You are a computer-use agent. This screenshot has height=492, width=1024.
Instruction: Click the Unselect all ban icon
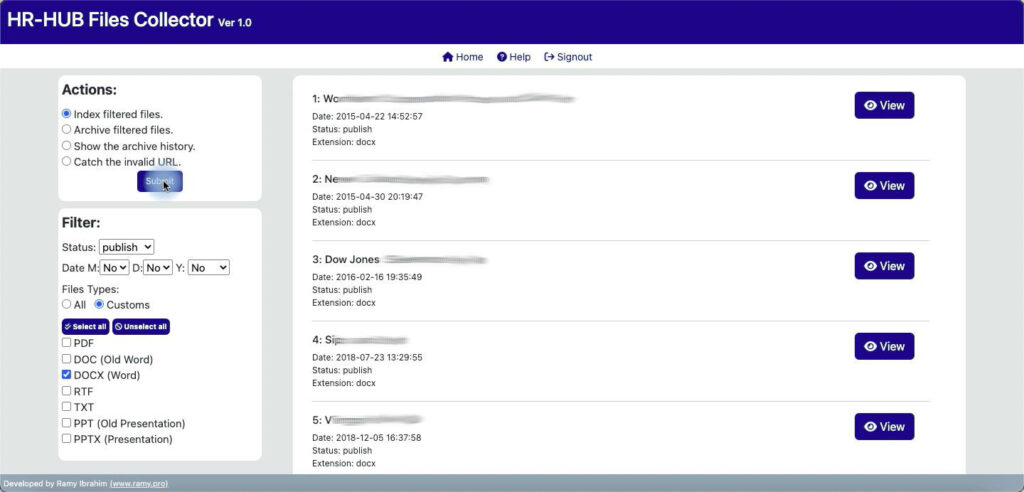(119, 327)
